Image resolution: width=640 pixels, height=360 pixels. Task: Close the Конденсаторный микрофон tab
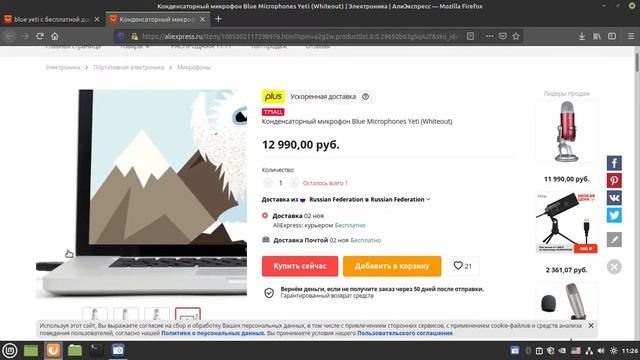pos(202,19)
